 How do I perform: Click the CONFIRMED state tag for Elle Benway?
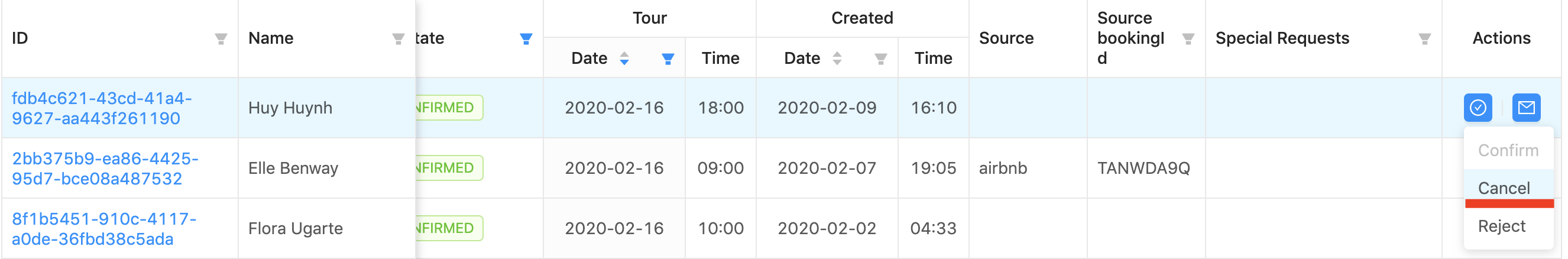pos(449,168)
